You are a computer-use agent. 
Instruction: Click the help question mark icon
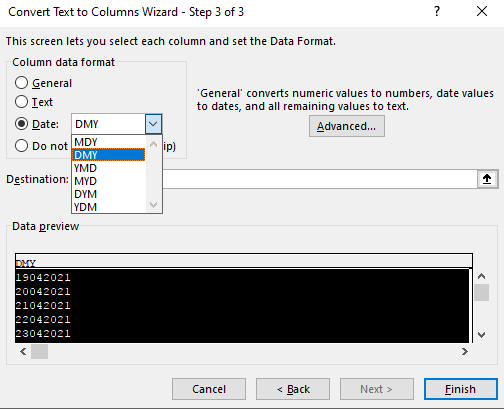pos(437,12)
